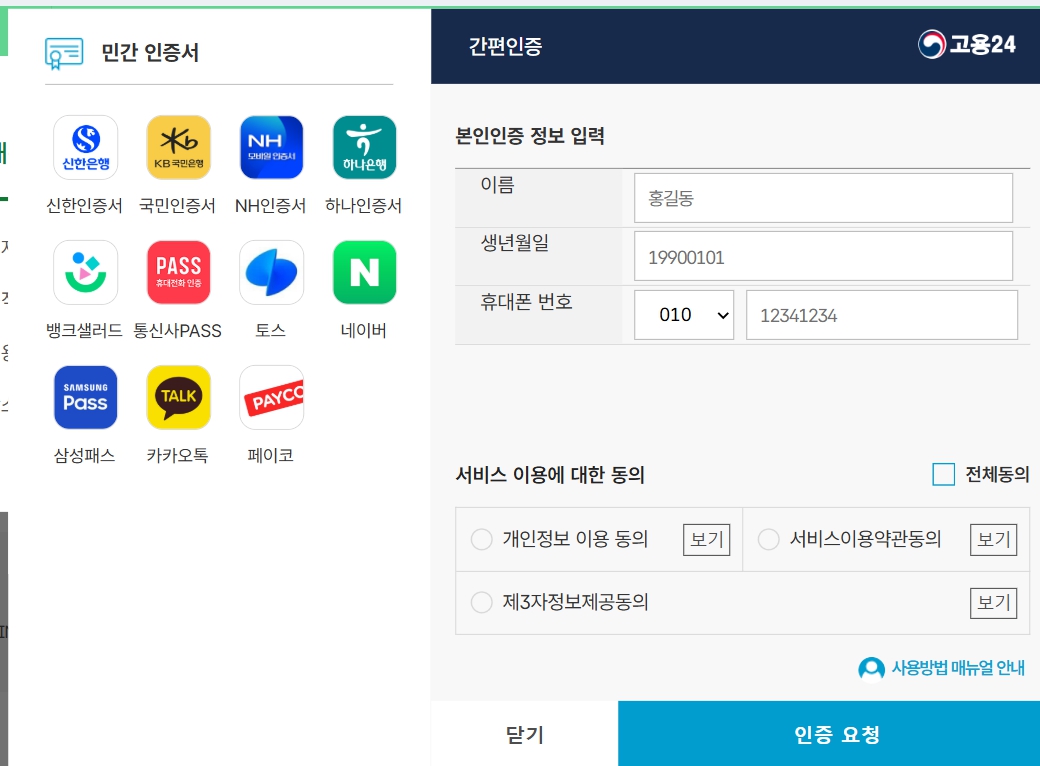Click the 민간 인증서 certificate icon
The width and height of the screenshot is (1040, 766).
coord(64,53)
